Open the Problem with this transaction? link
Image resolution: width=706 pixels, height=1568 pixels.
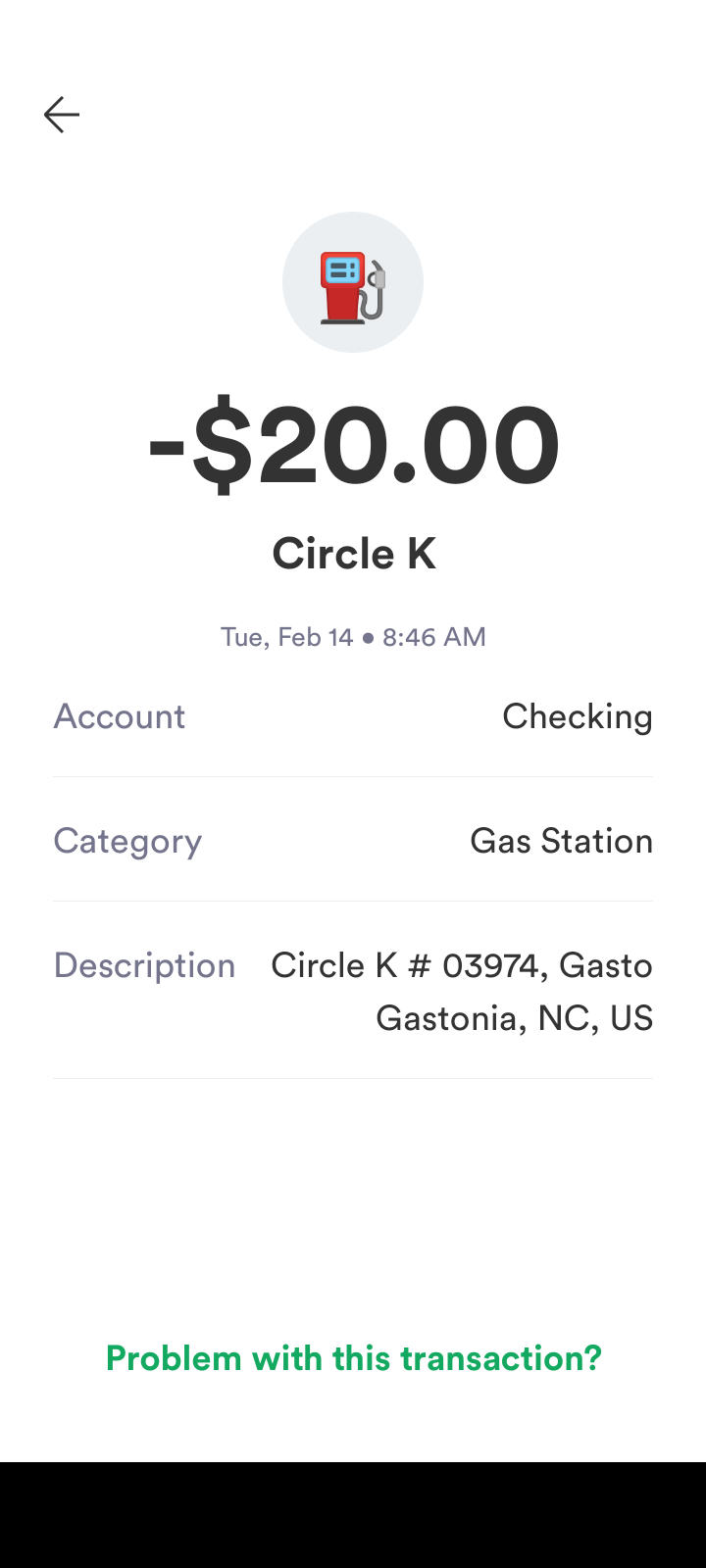pyautogui.click(x=353, y=1358)
